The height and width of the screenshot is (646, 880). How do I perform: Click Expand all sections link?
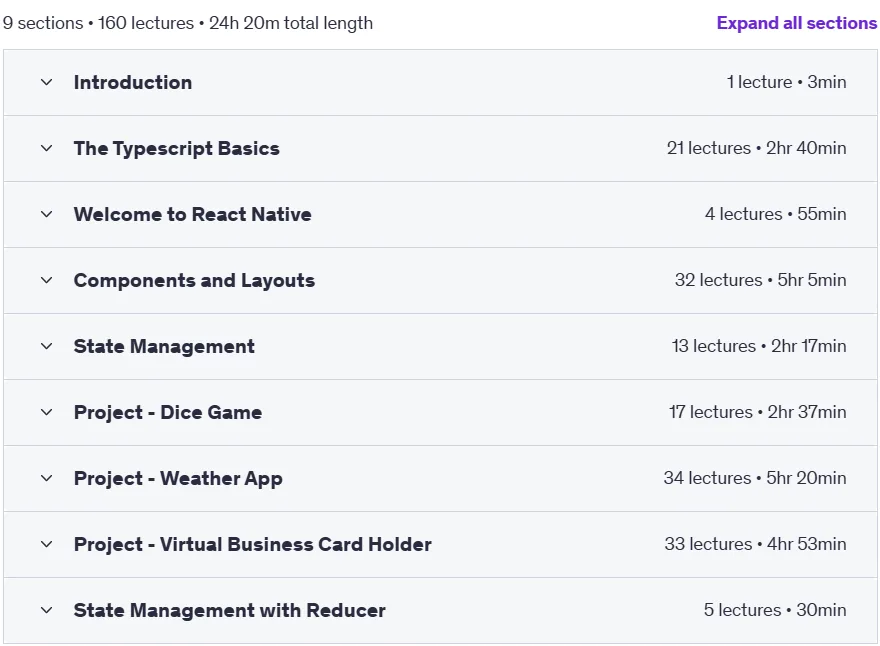pyautogui.click(x=796, y=23)
